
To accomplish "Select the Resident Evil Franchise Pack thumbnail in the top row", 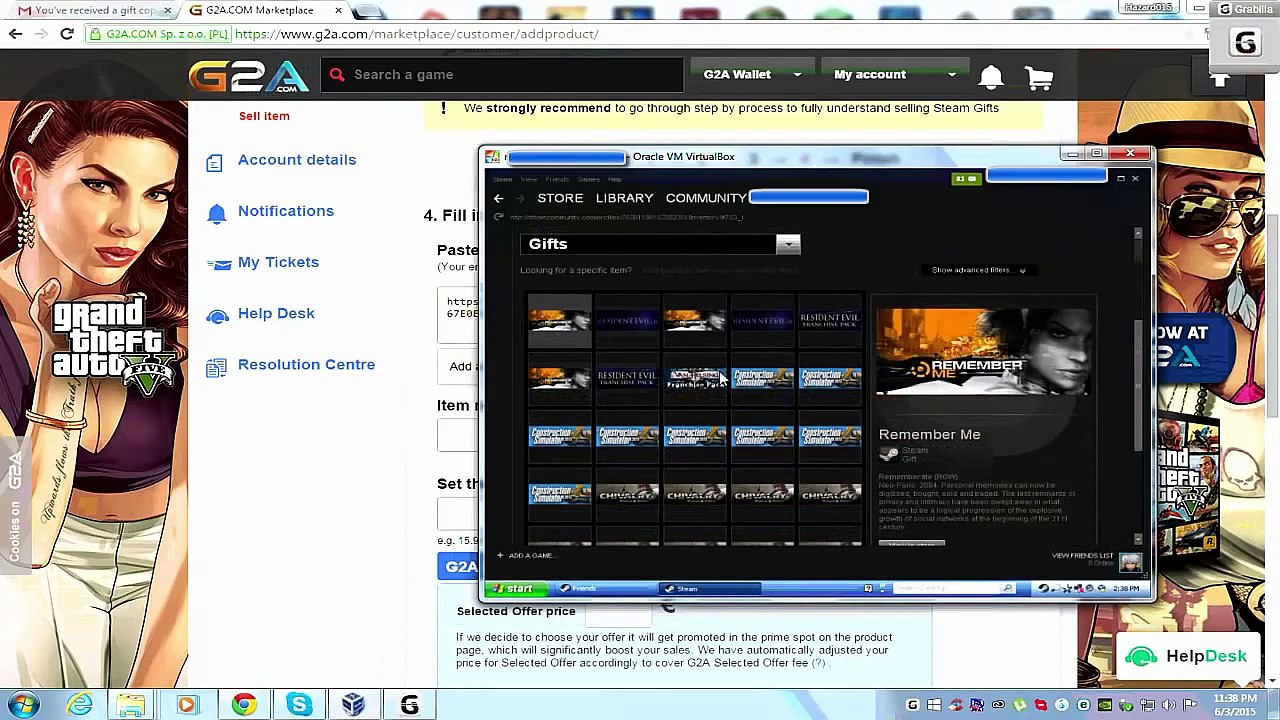I will tap(830, 320).
